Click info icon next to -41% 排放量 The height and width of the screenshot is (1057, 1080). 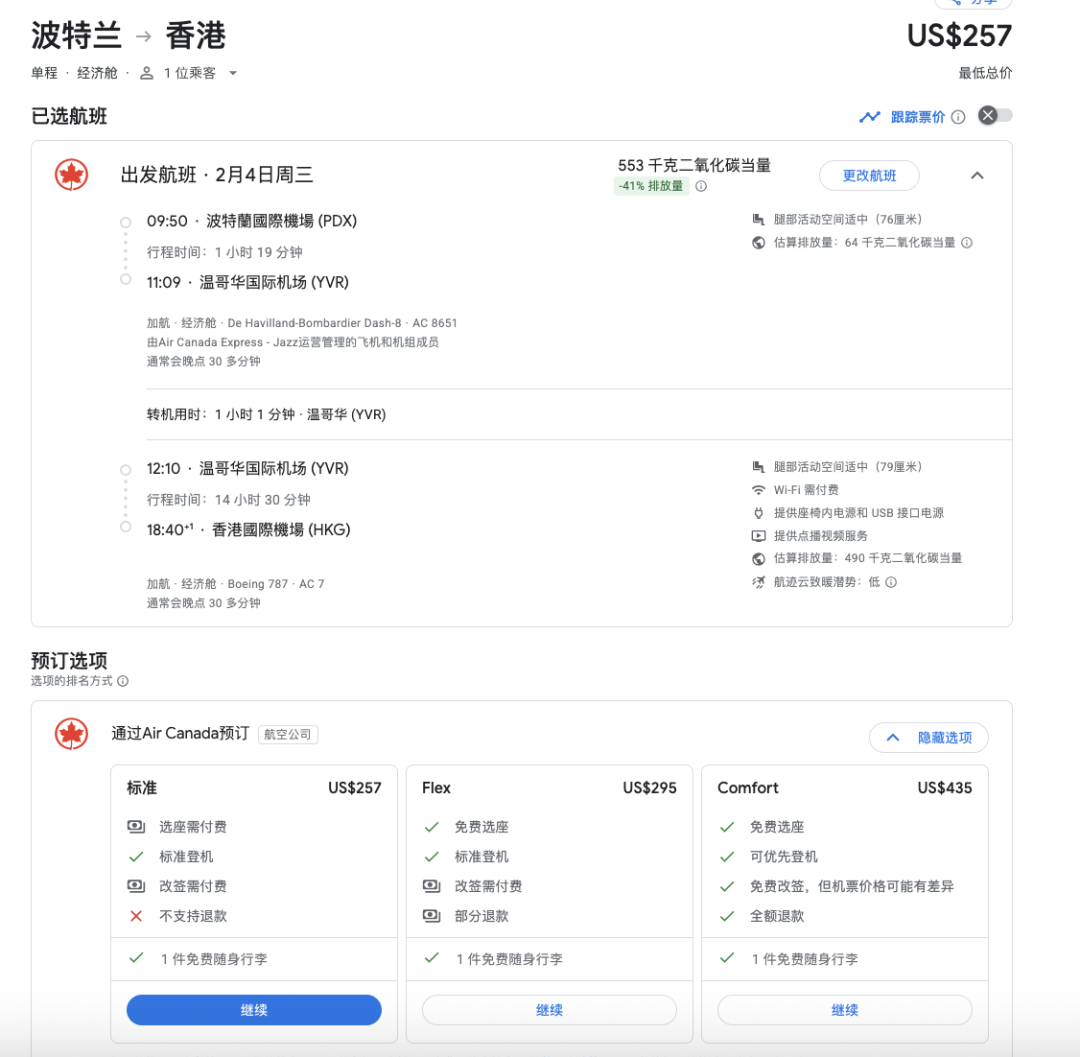click(701, 186)
